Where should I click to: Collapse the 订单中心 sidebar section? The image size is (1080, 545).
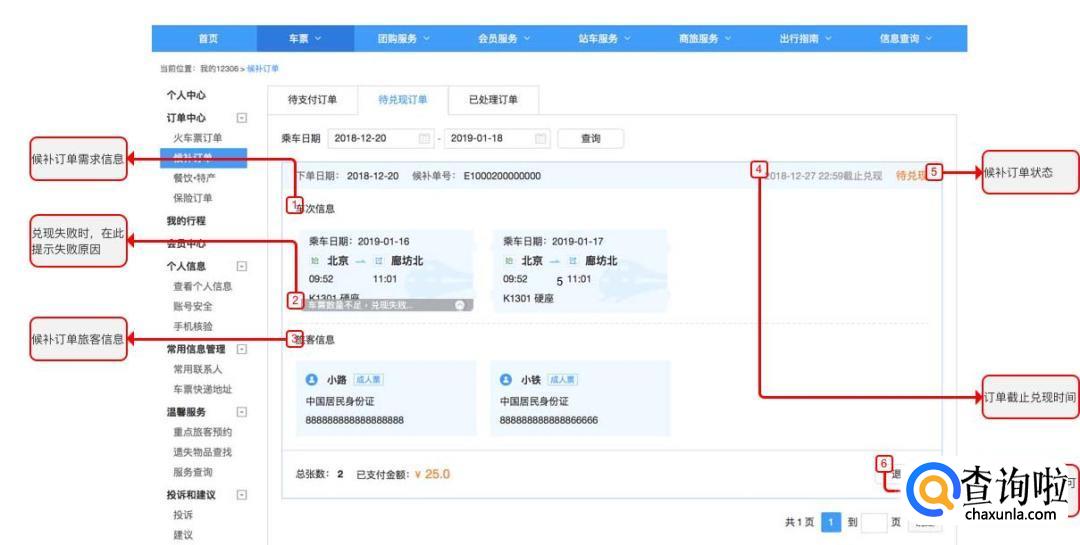pos(242,118)
